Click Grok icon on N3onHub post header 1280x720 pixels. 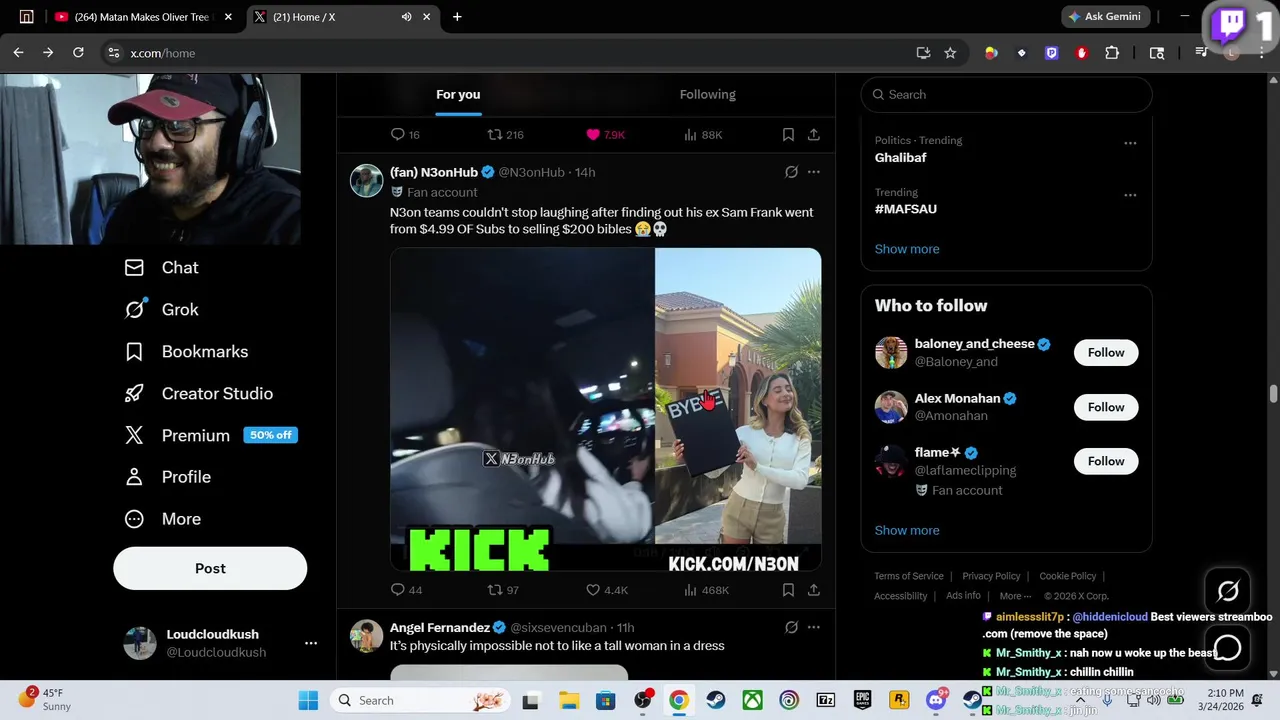[x=791, y=172]
